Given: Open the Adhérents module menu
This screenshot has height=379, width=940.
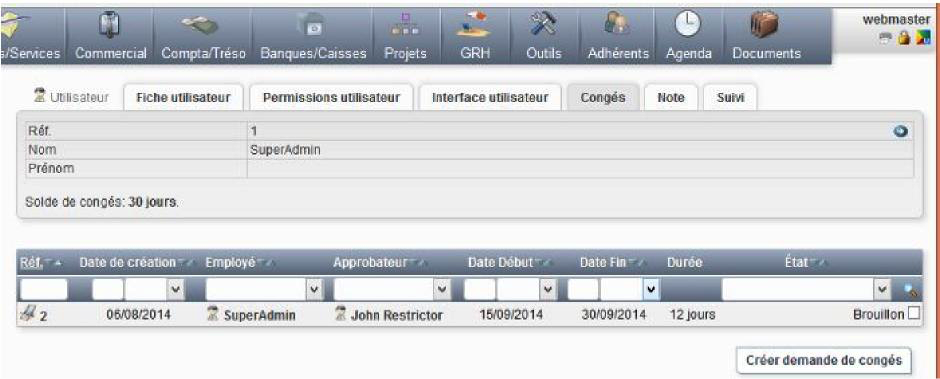Looking at the screenshot, I should 619,37.
